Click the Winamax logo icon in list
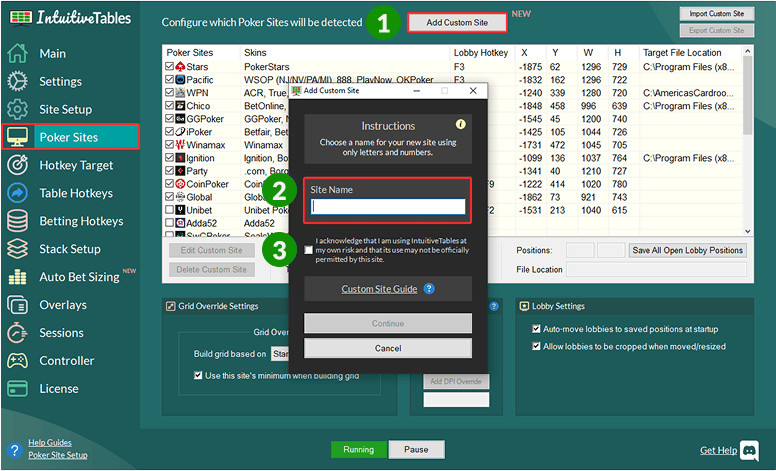The height and width of the screenshot is (471, 776). [x=180, y=145]
